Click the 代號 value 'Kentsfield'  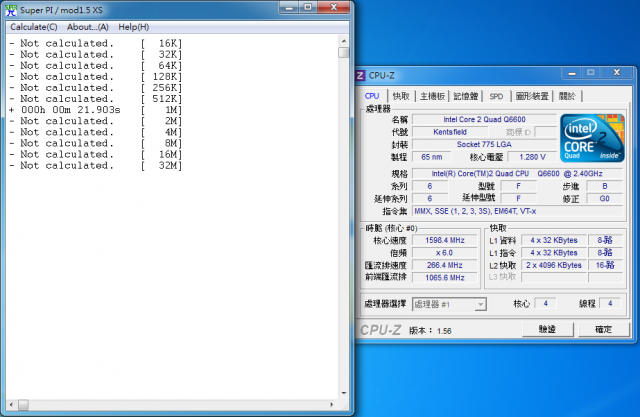[x=450, y=132]
